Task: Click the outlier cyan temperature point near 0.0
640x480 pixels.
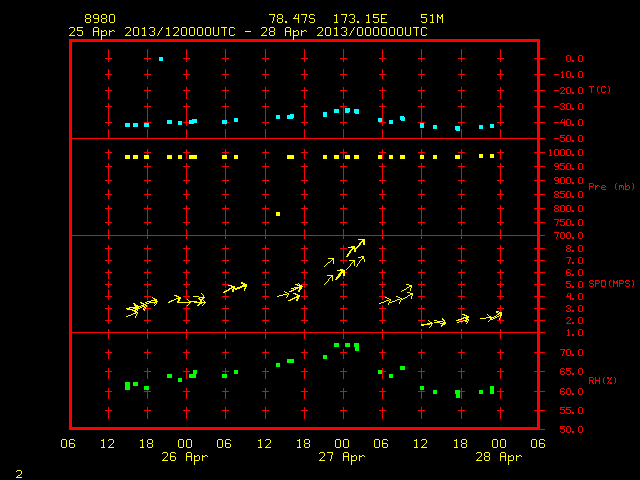Action: point(161,59)
